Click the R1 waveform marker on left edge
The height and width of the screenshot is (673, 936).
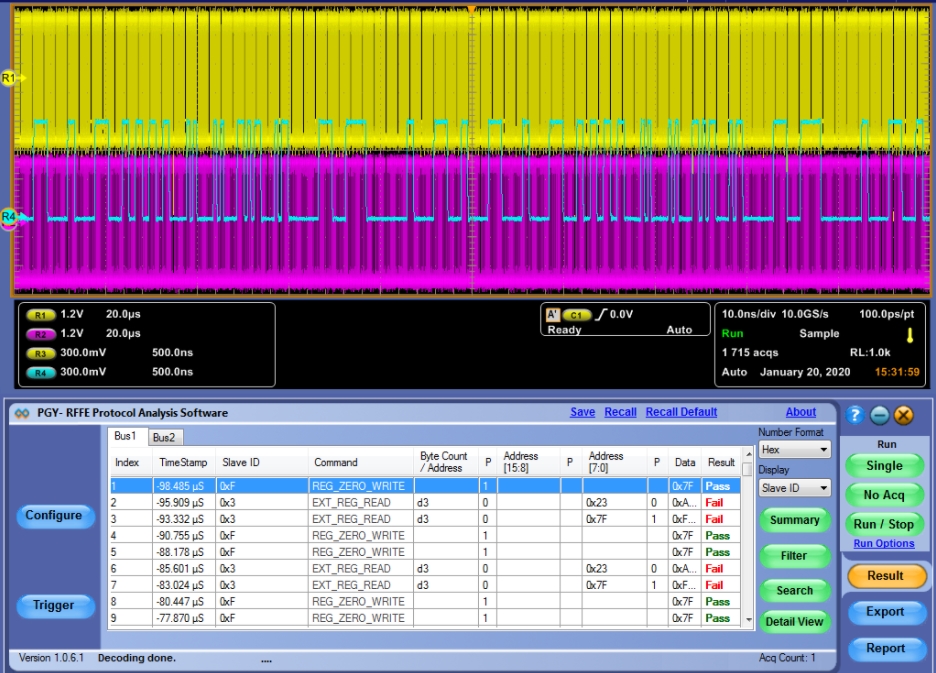pyautogui.click(x=10, y=77)
